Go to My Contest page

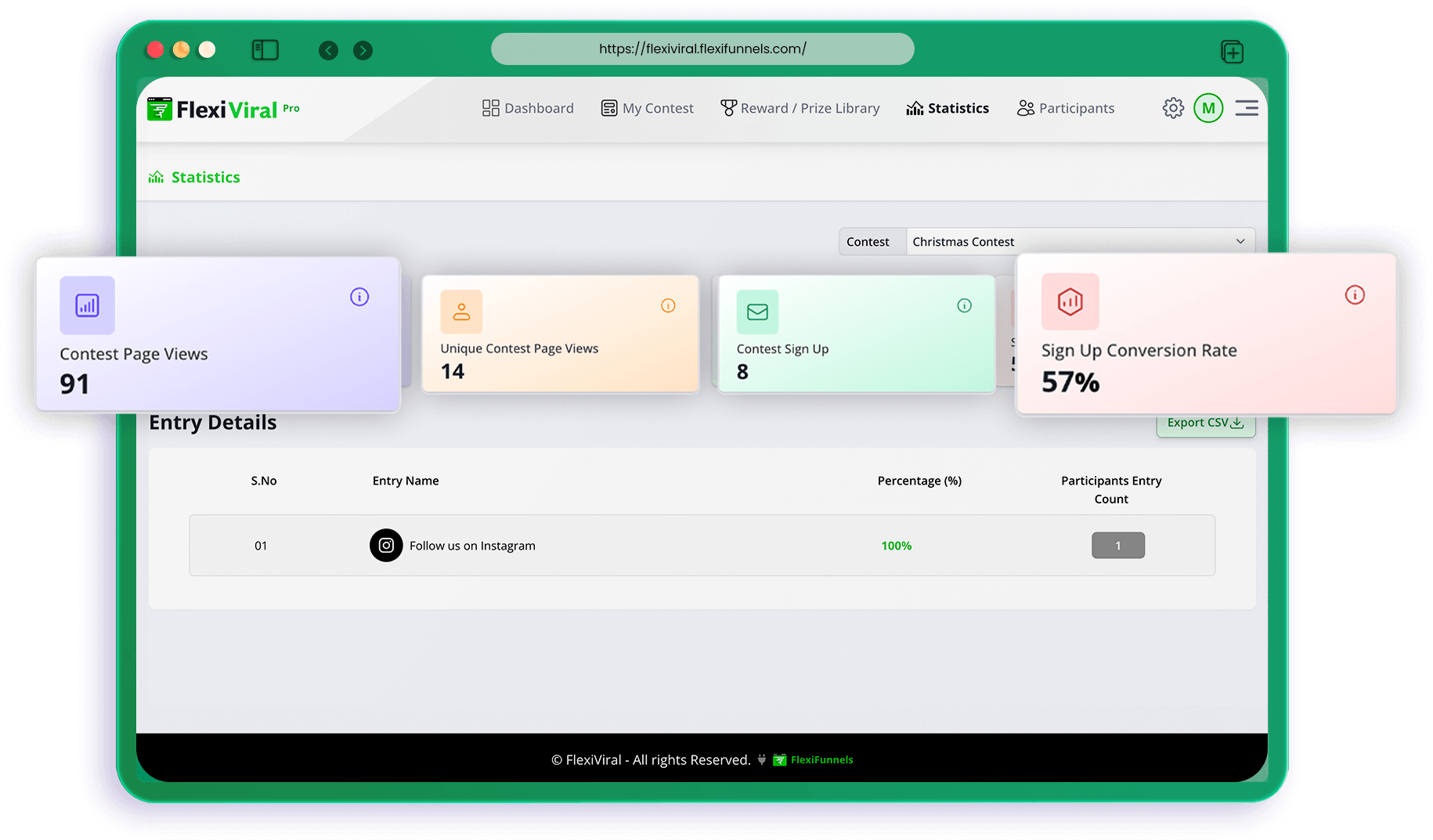[647, 108]
